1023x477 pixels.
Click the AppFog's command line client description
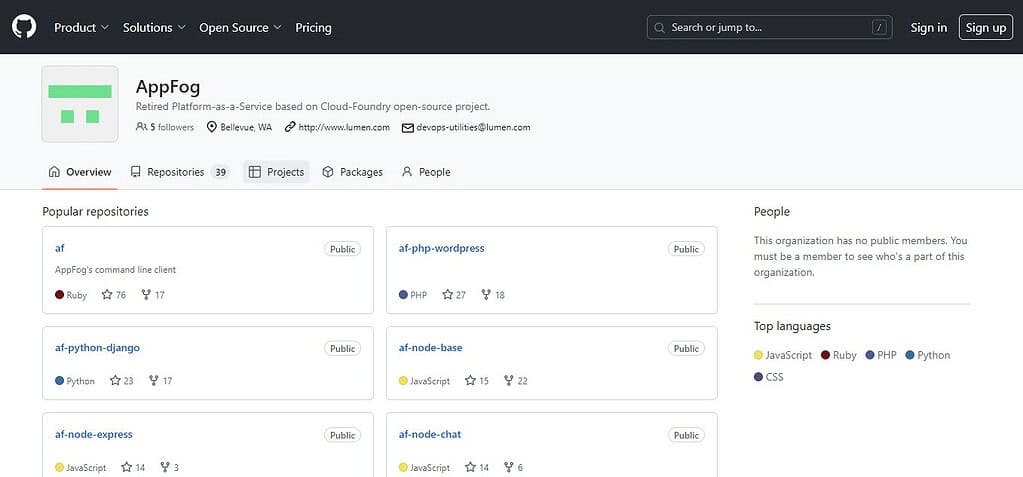(x=115, y=269)
